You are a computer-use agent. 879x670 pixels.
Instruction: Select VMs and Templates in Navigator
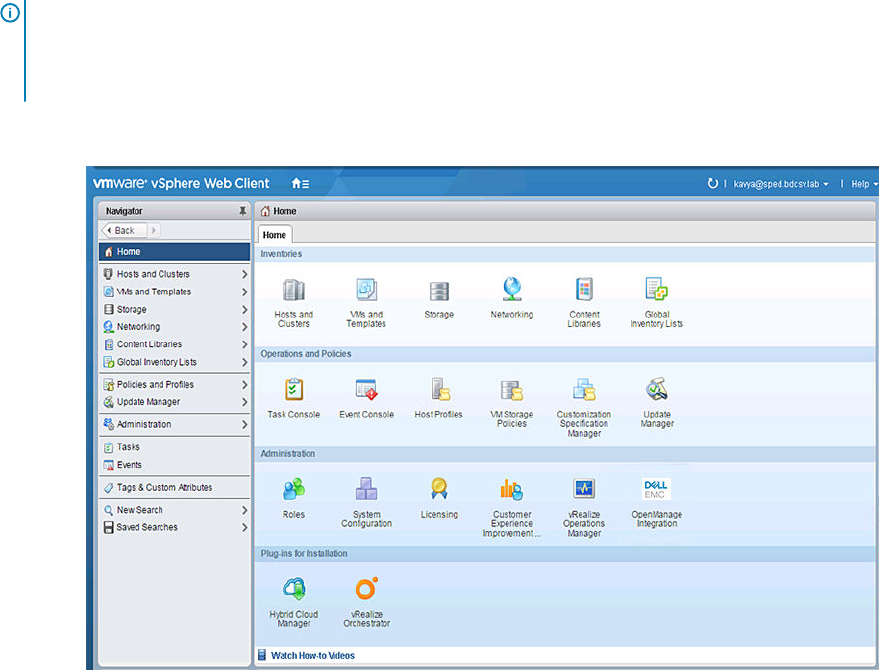coord(174,292)
